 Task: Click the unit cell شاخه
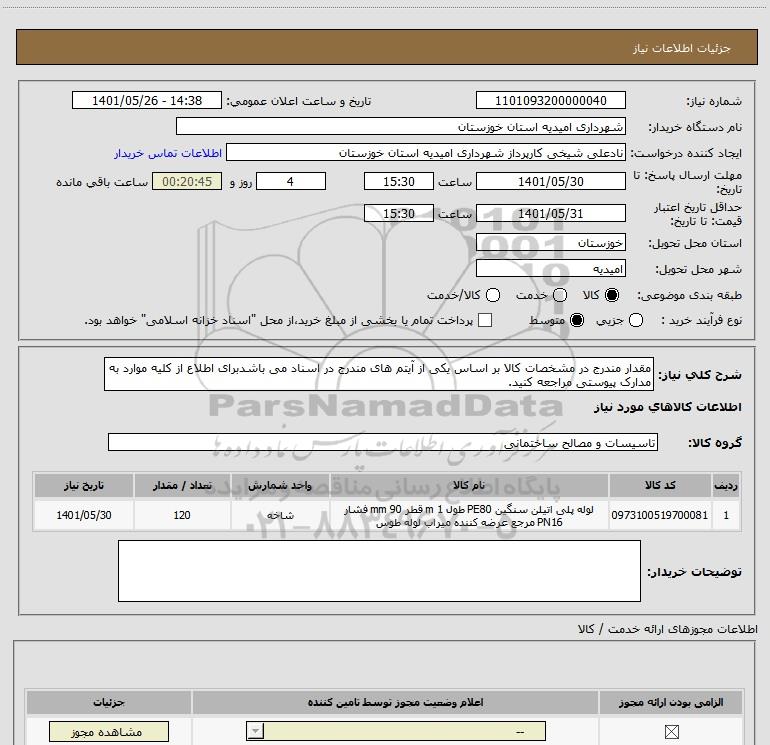pyautogui.click(x=280, y=515)
